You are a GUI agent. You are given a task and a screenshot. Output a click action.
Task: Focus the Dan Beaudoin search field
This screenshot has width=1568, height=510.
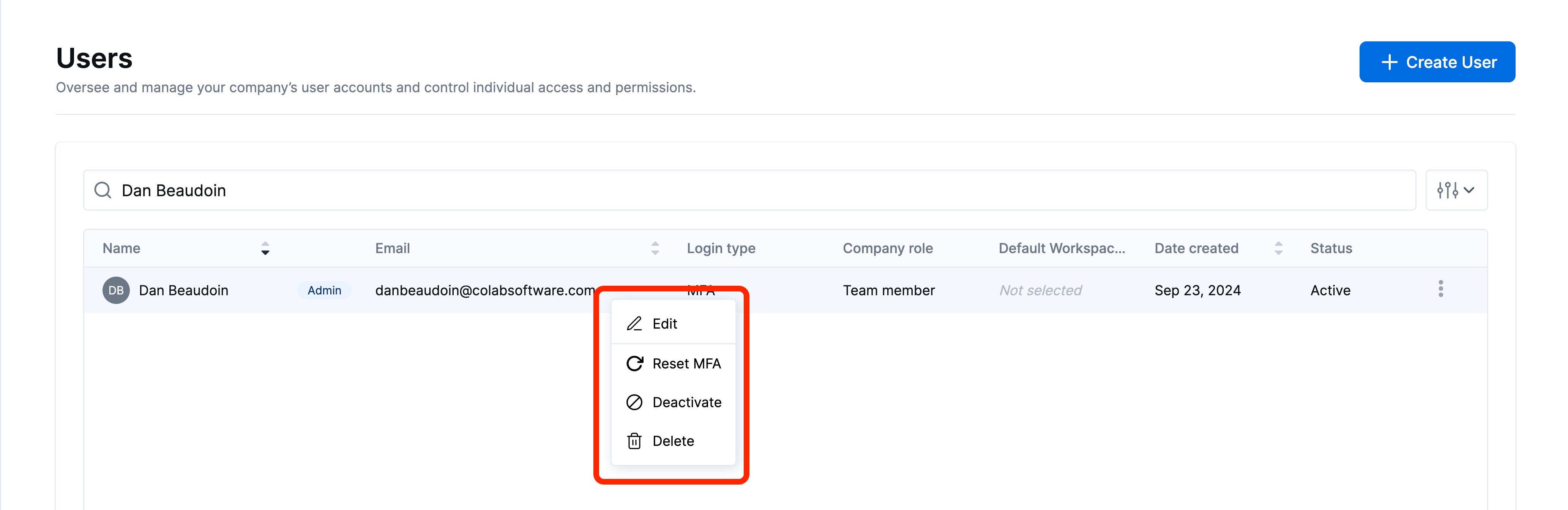pos(749,190)
